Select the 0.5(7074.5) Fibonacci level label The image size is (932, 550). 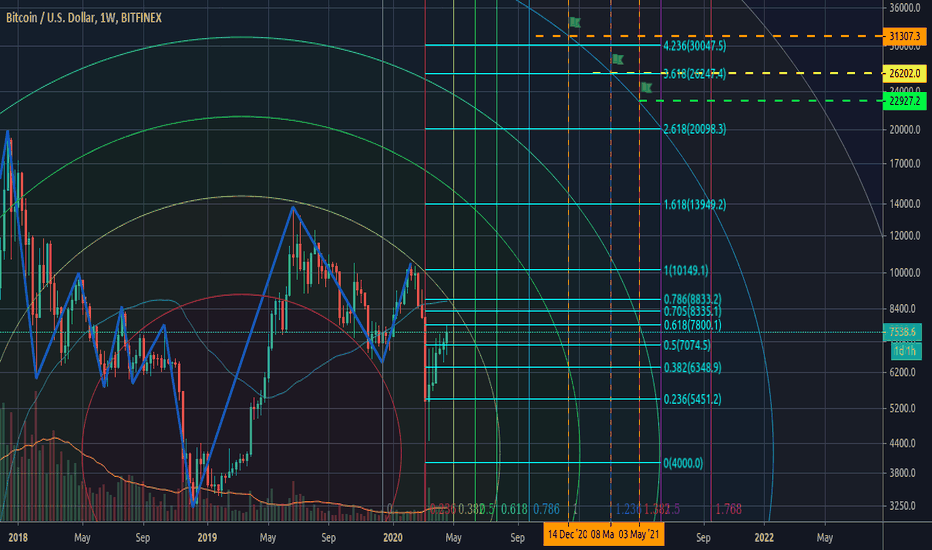point(687,345)
